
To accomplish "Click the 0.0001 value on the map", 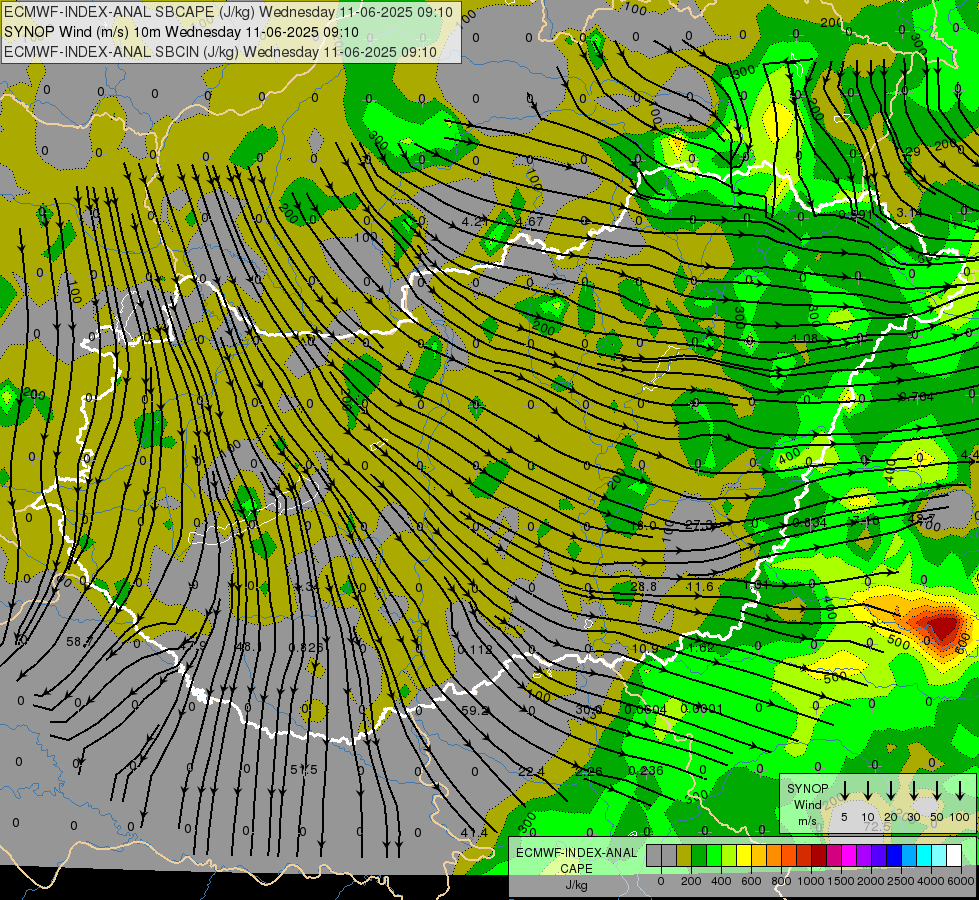I will tap(701, 709).
